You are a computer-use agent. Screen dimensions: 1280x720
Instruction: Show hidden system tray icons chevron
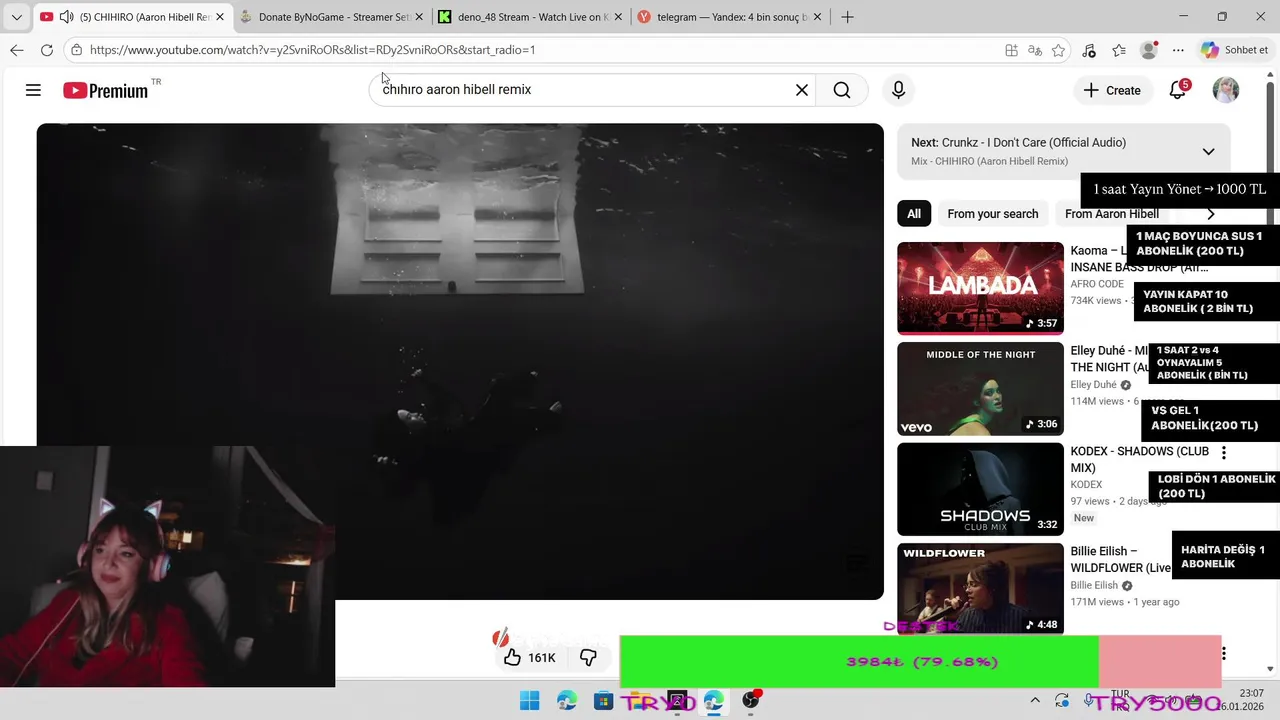click(1035, 701)
